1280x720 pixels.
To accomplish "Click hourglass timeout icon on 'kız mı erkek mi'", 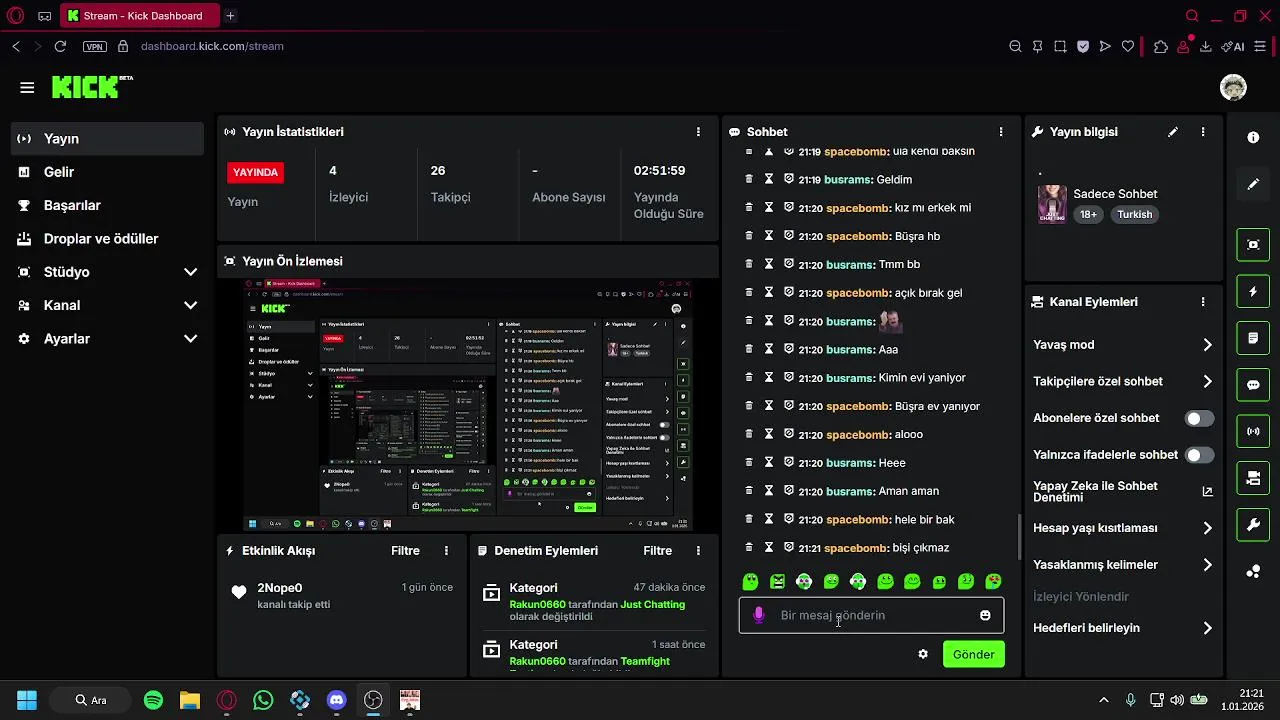I will click(769, 207).
